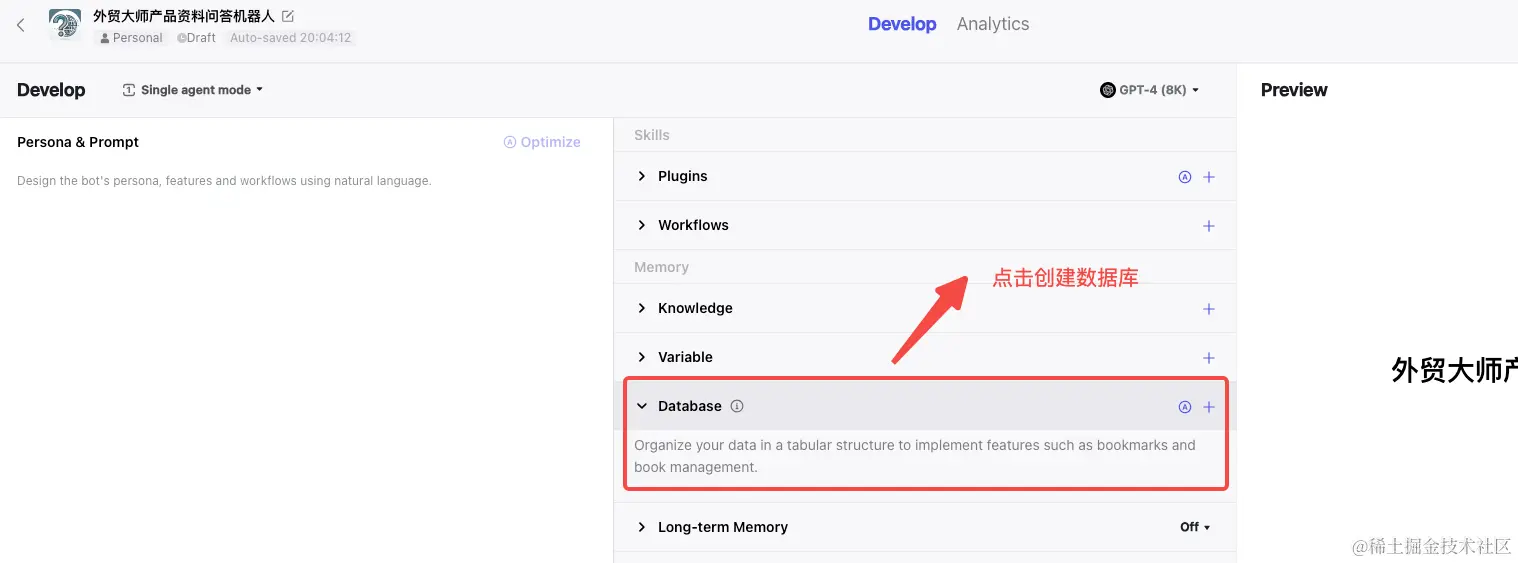Open the Single agent mode dropdown
The image size is (1518, 563).
click(193, 90)
